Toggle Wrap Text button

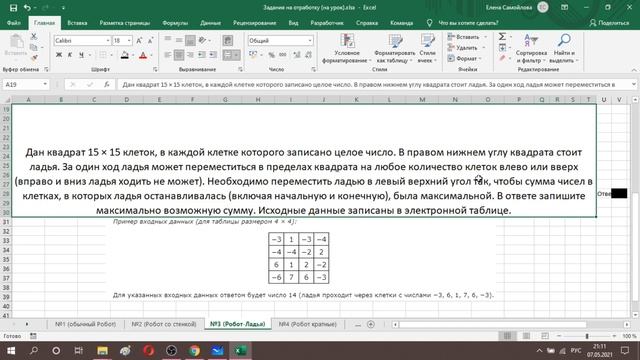tap(228, 40)
